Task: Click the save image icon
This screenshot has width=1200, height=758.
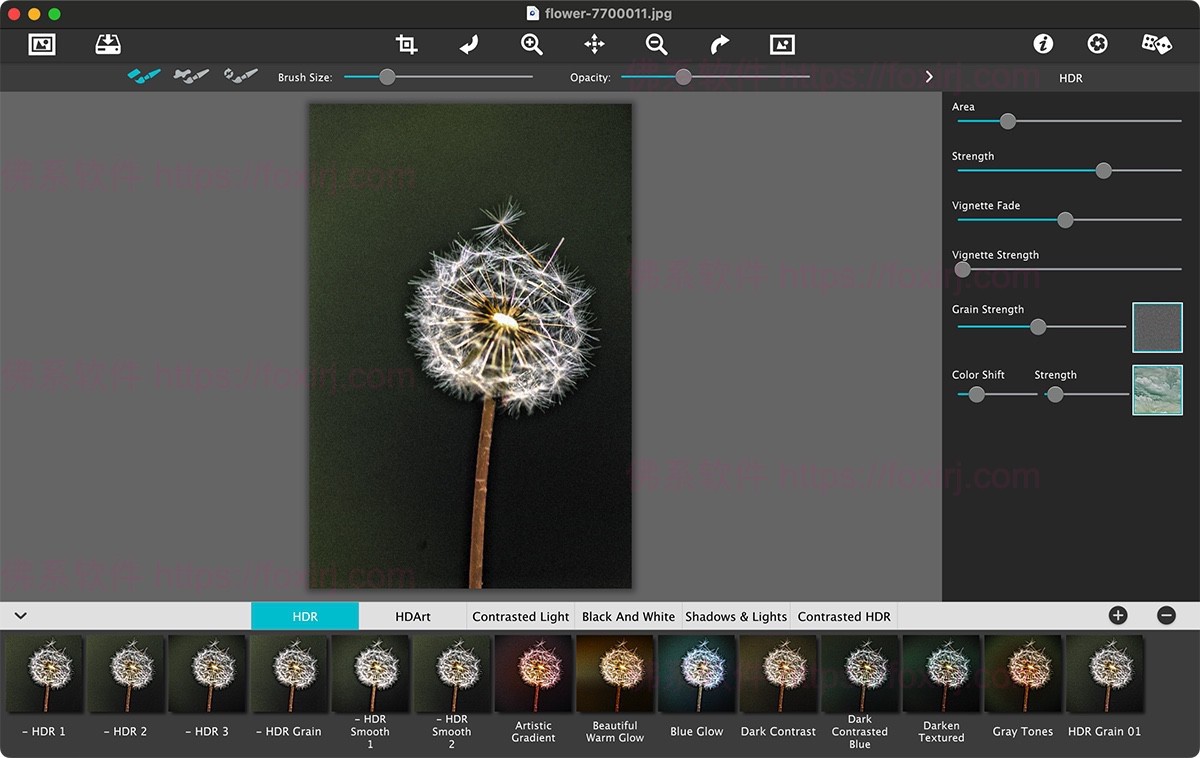Action: (108, 44)
